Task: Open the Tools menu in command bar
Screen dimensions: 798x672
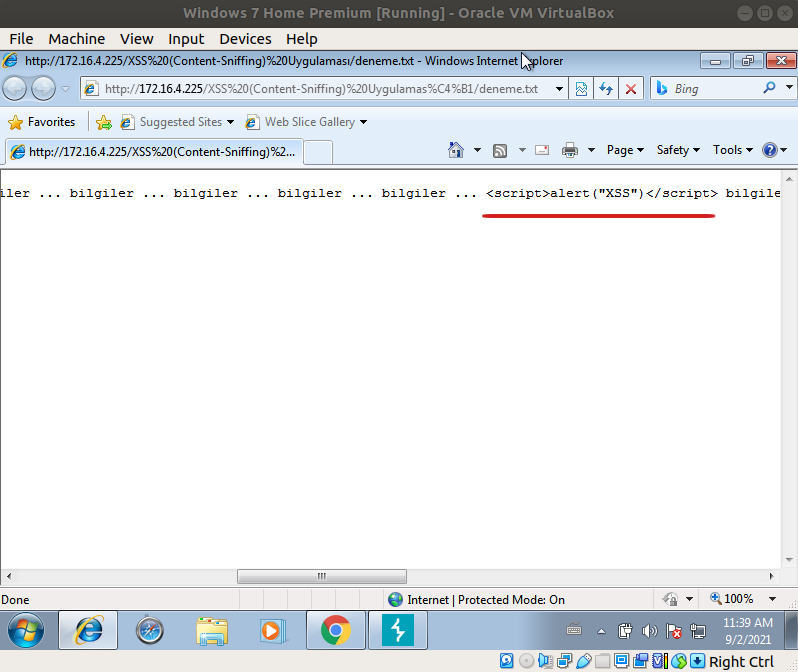Action: pyautogui.click(x=733, y=150)
